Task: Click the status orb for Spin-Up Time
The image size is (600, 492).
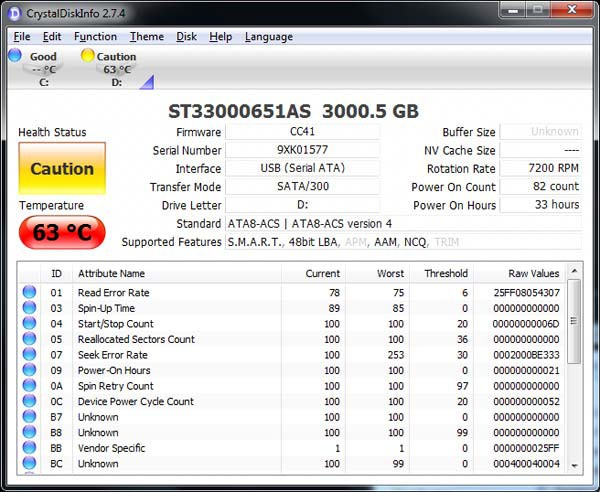Action: (29, 308)
